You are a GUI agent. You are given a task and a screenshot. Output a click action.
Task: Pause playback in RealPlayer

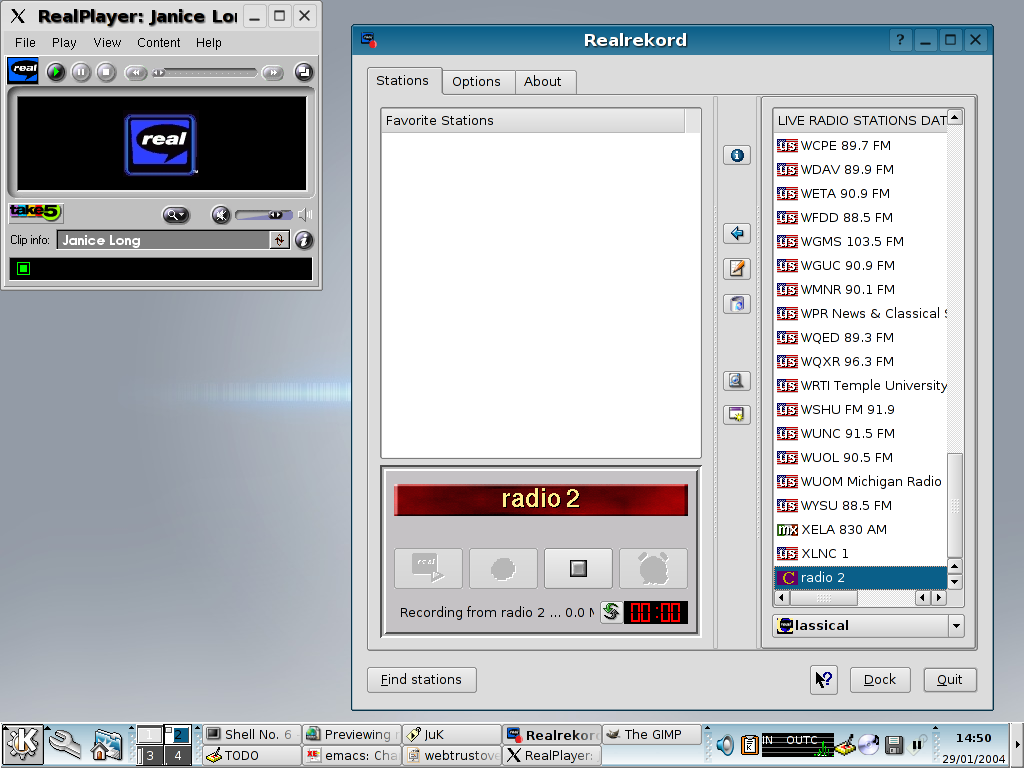(x=81, y=72)
